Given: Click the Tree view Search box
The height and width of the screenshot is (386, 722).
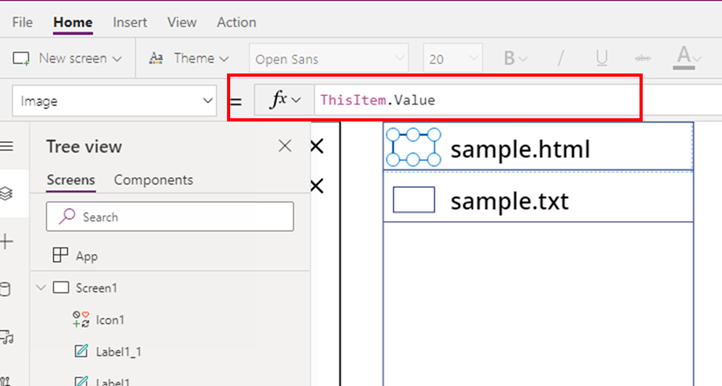Looking at the screenshot, I should [x=170, y=216].
